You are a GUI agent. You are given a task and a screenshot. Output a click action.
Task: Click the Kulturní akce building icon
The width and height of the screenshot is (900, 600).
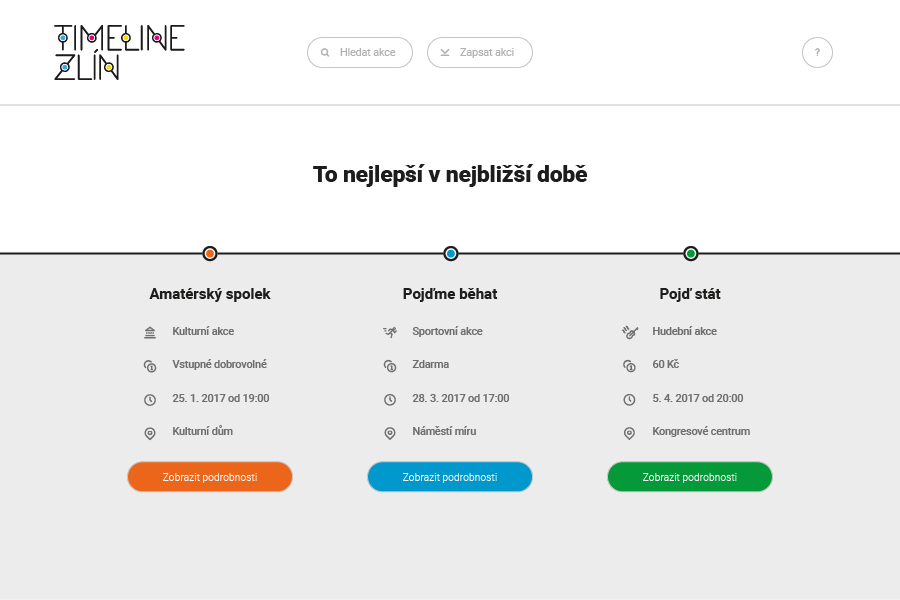pyautogui.click(x=150, y=332)
